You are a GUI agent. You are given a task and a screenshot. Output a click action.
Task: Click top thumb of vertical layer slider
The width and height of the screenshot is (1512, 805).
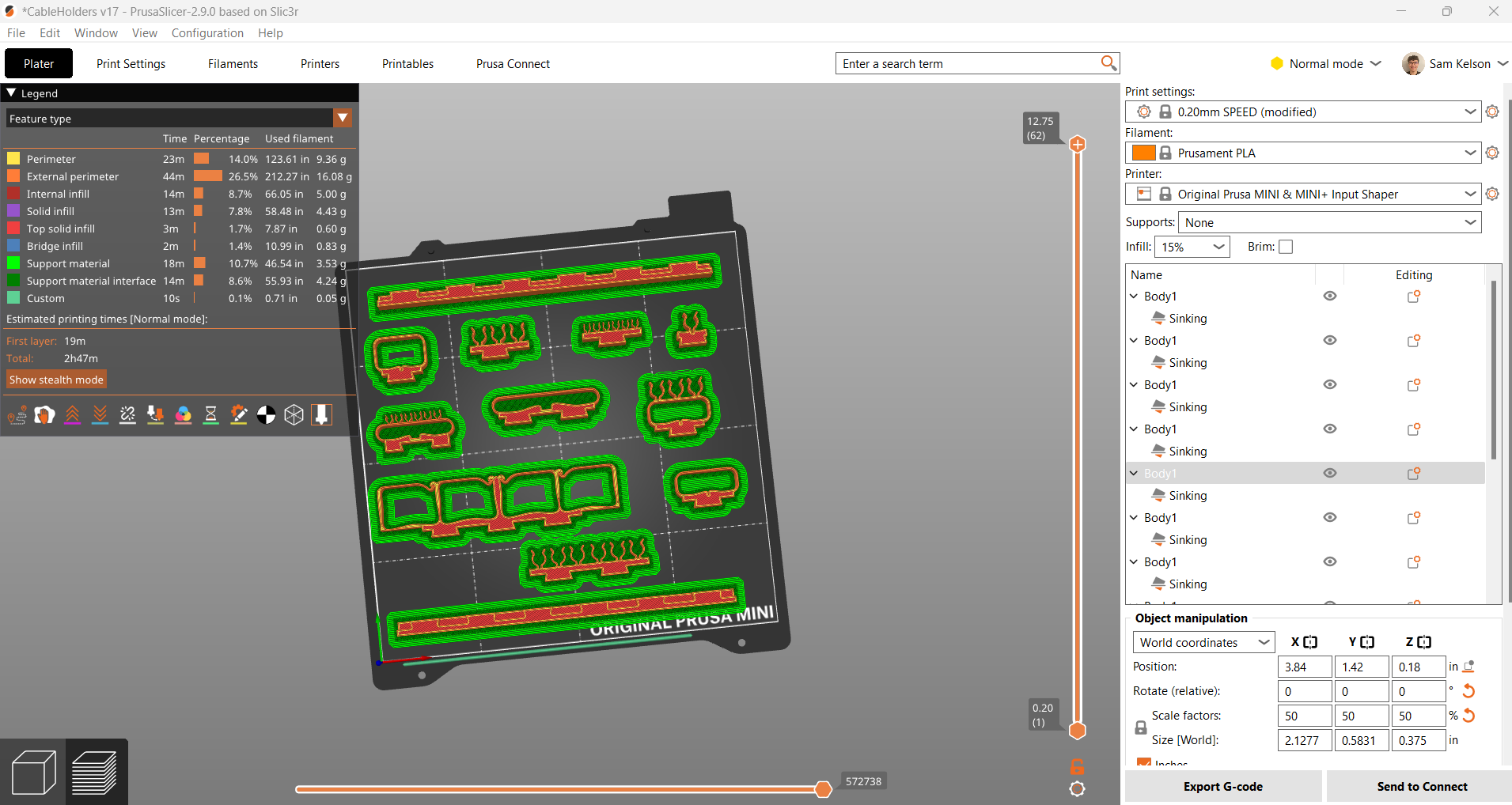[x=1077, y=144]
